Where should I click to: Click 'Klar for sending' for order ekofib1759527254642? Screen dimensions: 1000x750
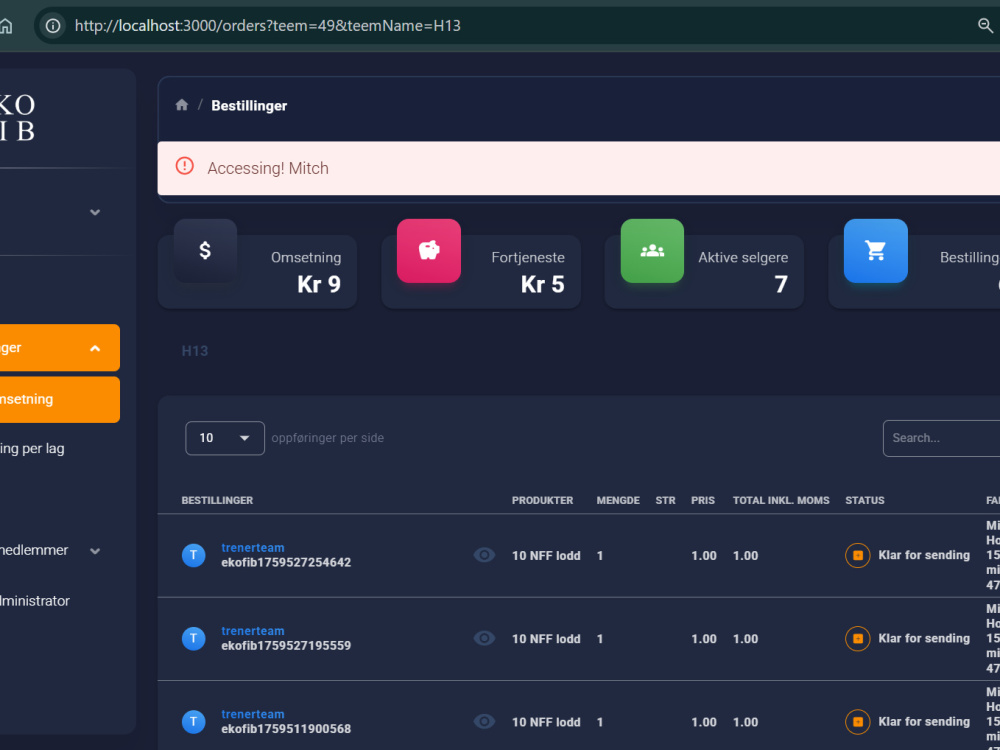[x=924, y=555]
